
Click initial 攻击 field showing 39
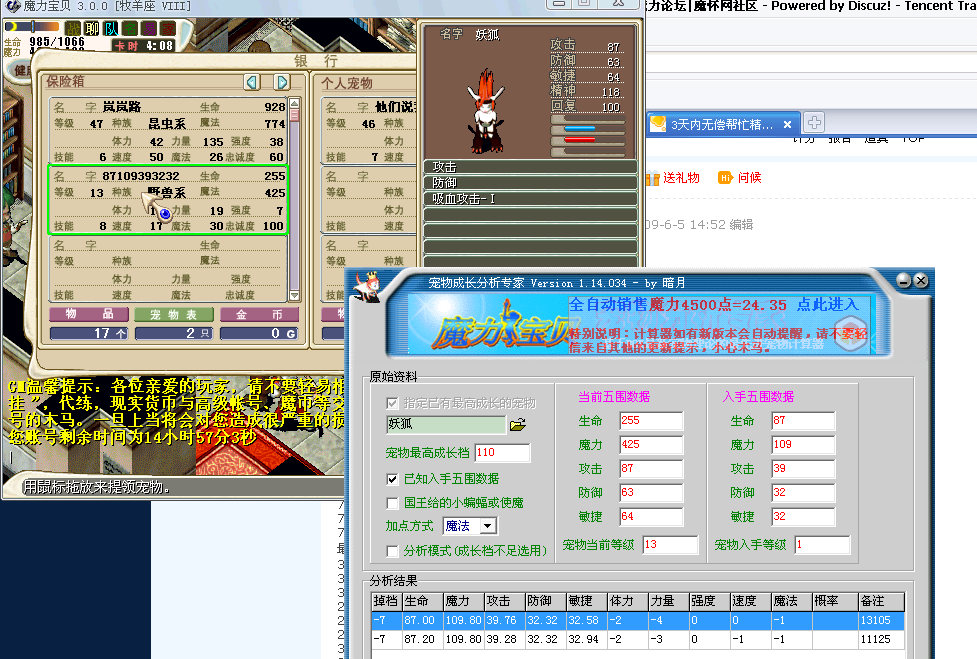click(803, 468)
